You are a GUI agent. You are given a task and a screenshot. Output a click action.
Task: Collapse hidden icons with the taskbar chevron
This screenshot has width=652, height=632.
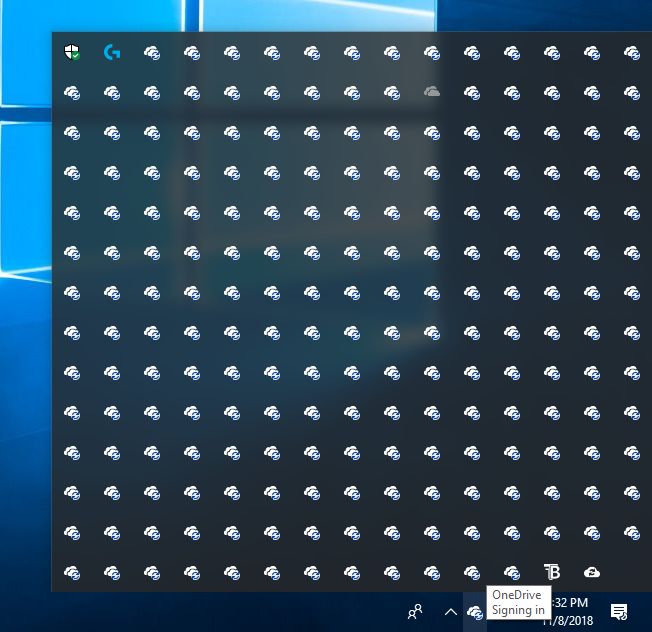tap(451, 612)
